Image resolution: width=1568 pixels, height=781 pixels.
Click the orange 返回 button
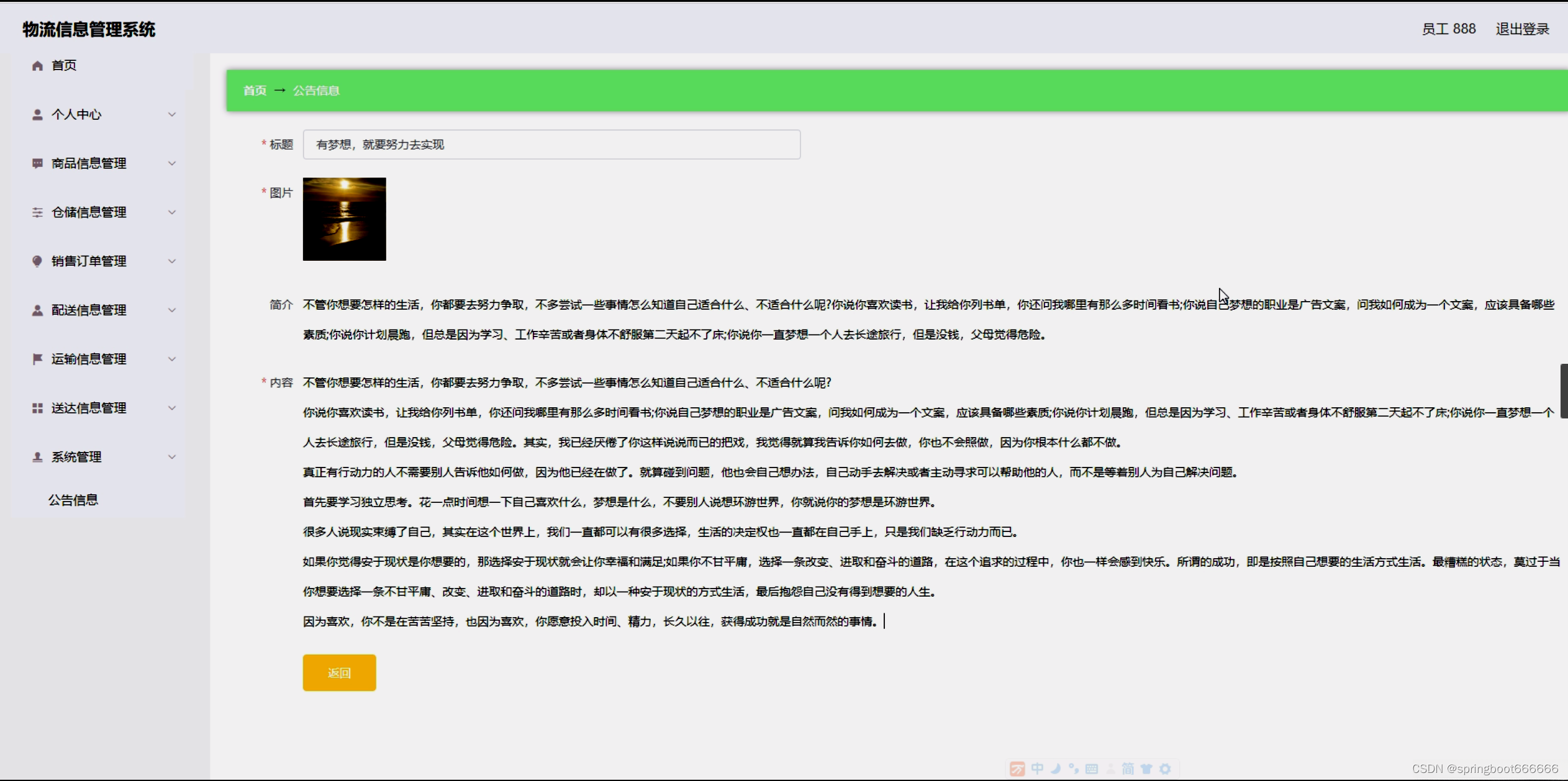coord(339,672)
